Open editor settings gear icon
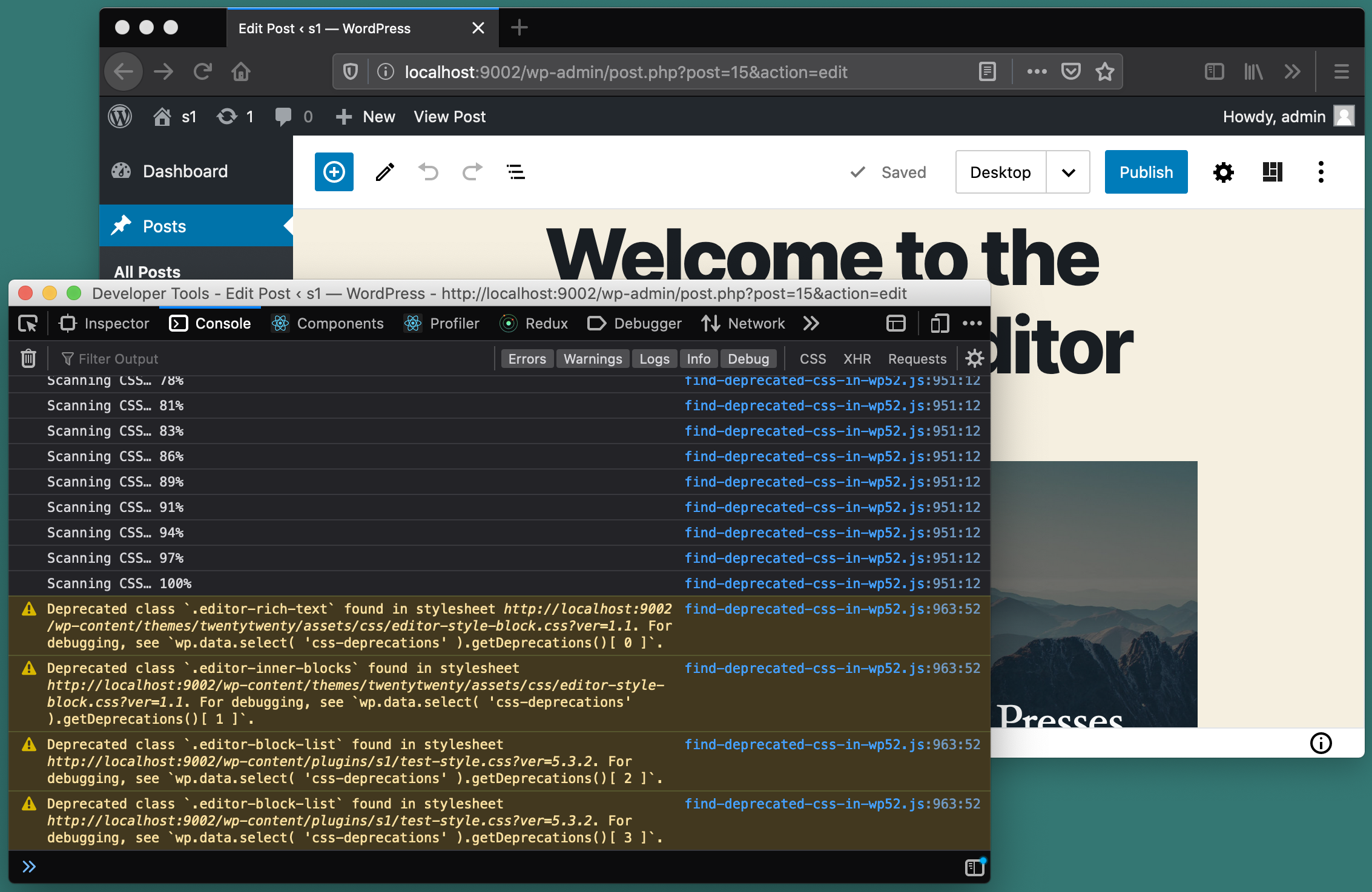Screen dimensions: 1372x892 [1223, 172]
